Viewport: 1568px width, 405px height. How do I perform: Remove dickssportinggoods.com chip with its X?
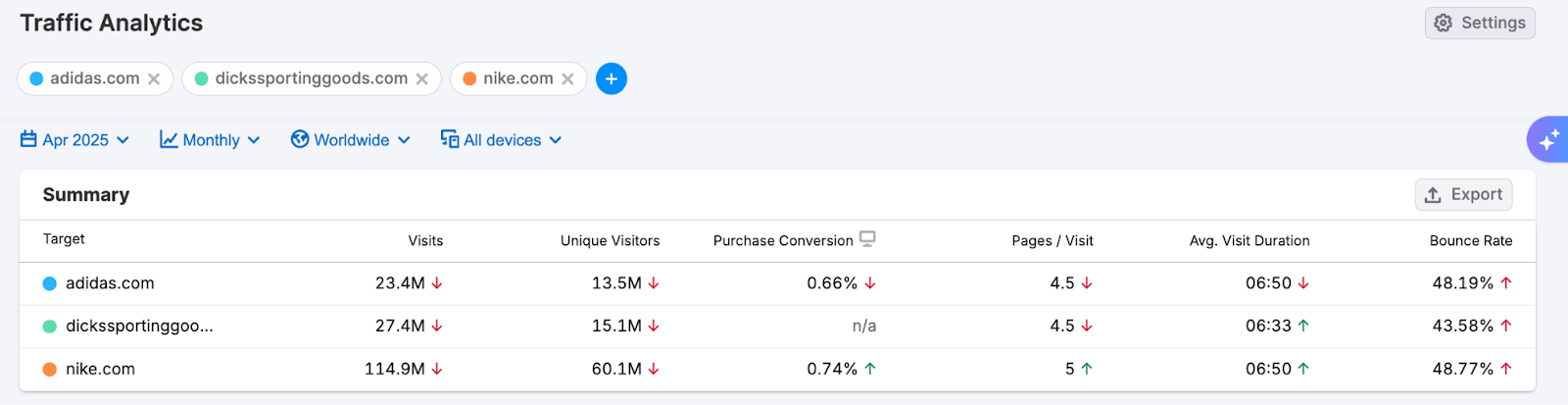pyautogui.click(x=422, y=79)
